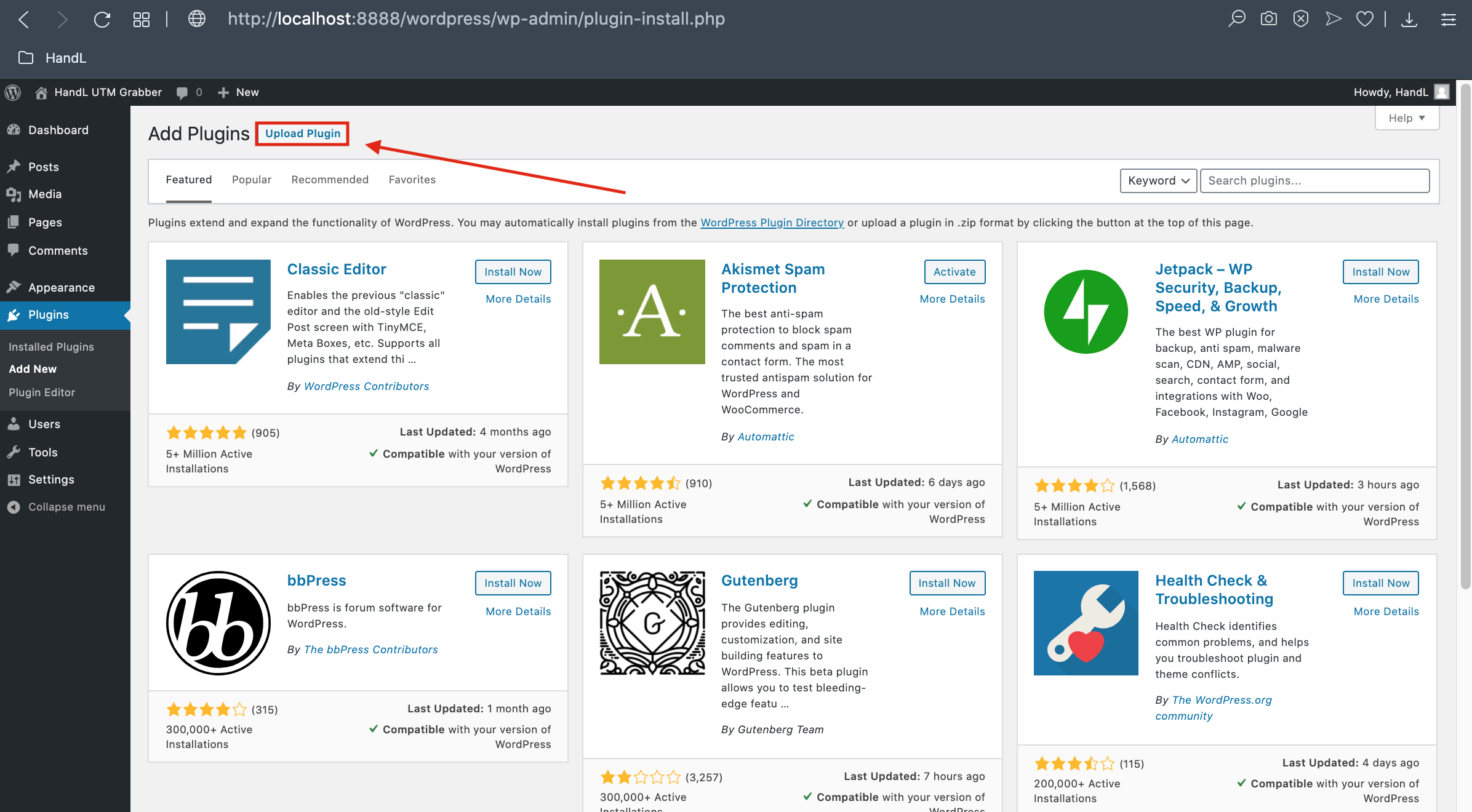Open the WordPress Plugin Directory link
Screen dimensions: 1472x812
(x=772, y=223)
